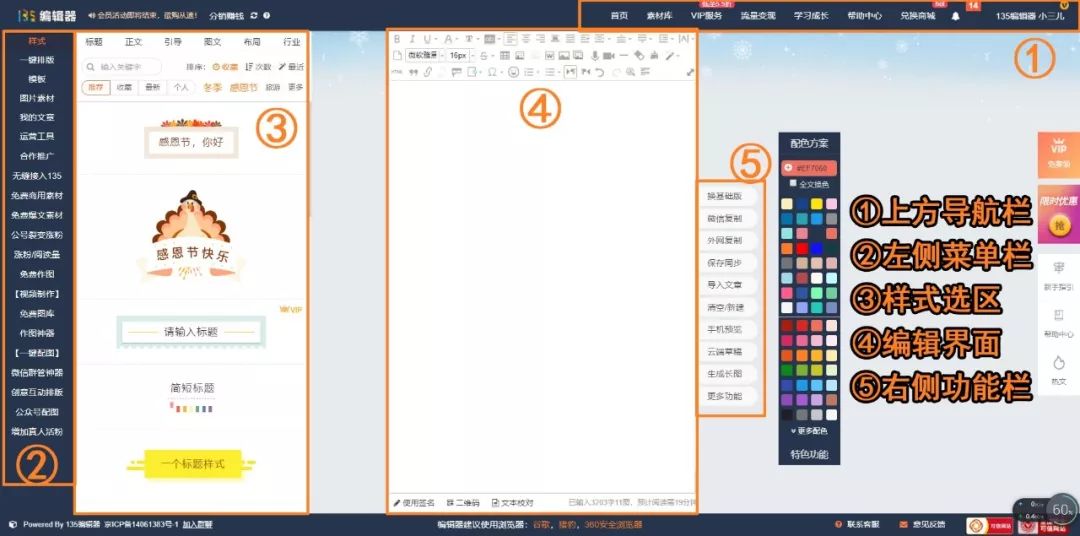Open 素材库 in top navigation
Viewport: 1080px width, 536px height.
coord(659,16)
